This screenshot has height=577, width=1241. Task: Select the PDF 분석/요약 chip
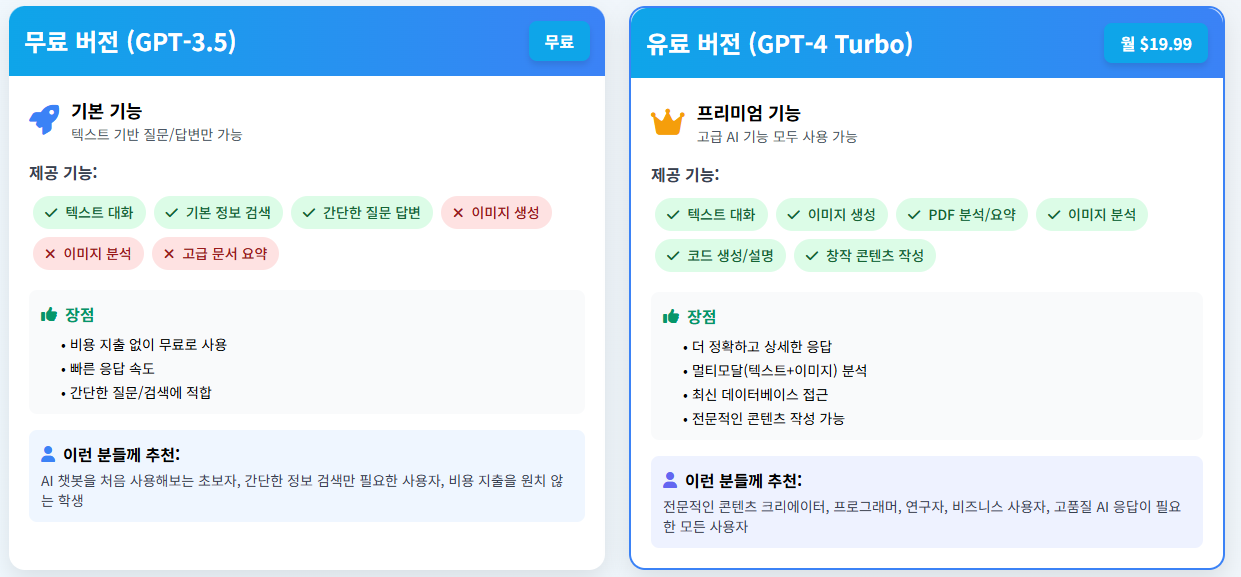coord(962,214)
